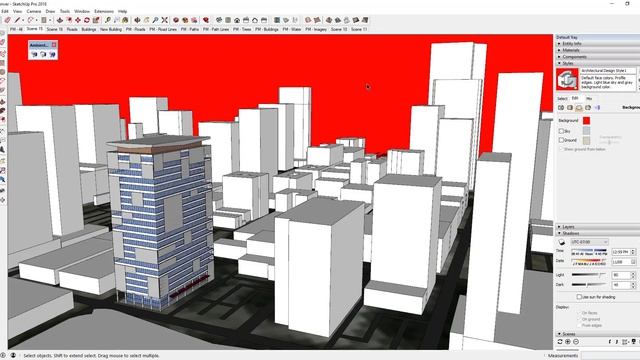Toggle the From edges display checkbox
The image size is (640, 360).
[579, 325]
